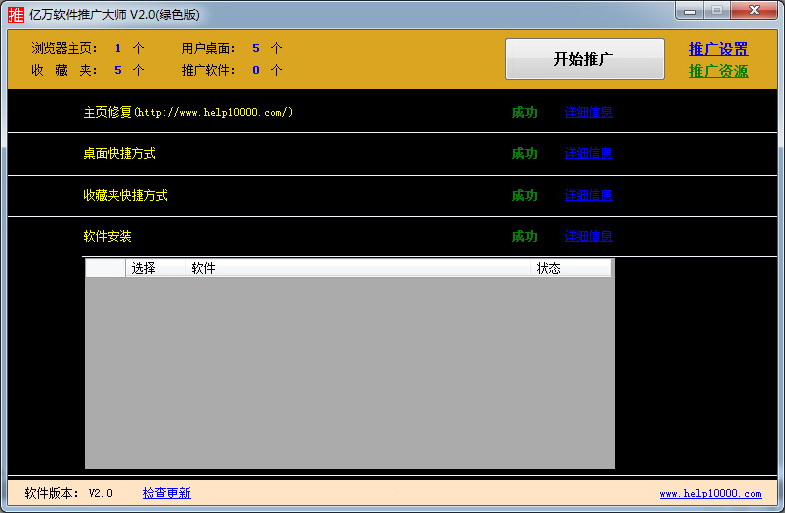View 详细信息 for the 主页修复 row

[588, 112]
